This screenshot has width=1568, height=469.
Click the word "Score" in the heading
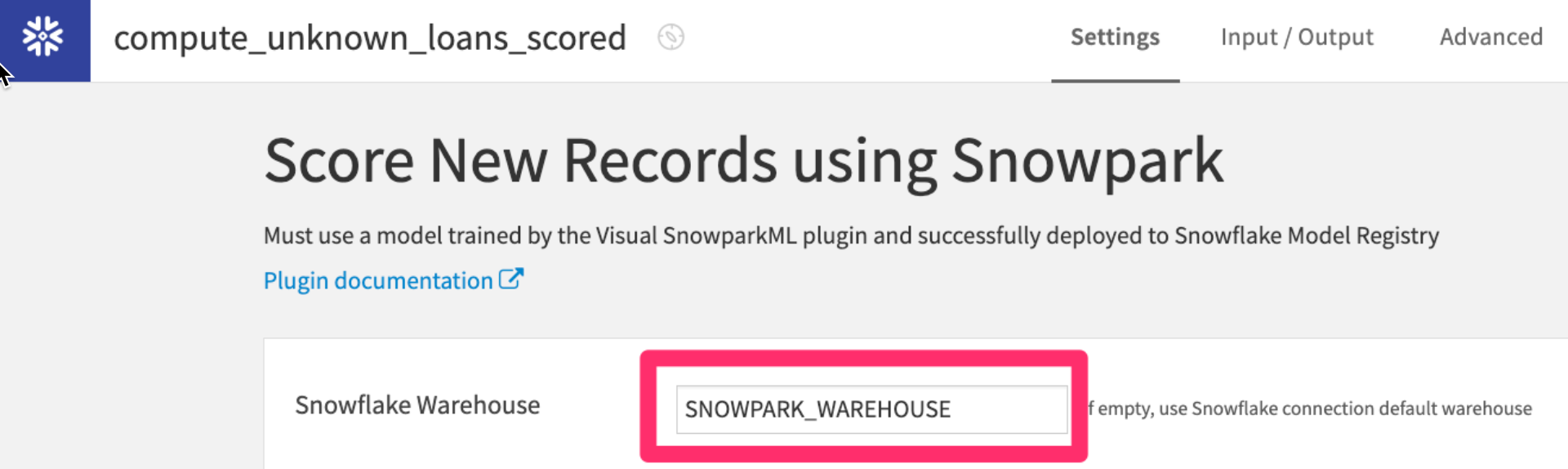click(340, 161)
